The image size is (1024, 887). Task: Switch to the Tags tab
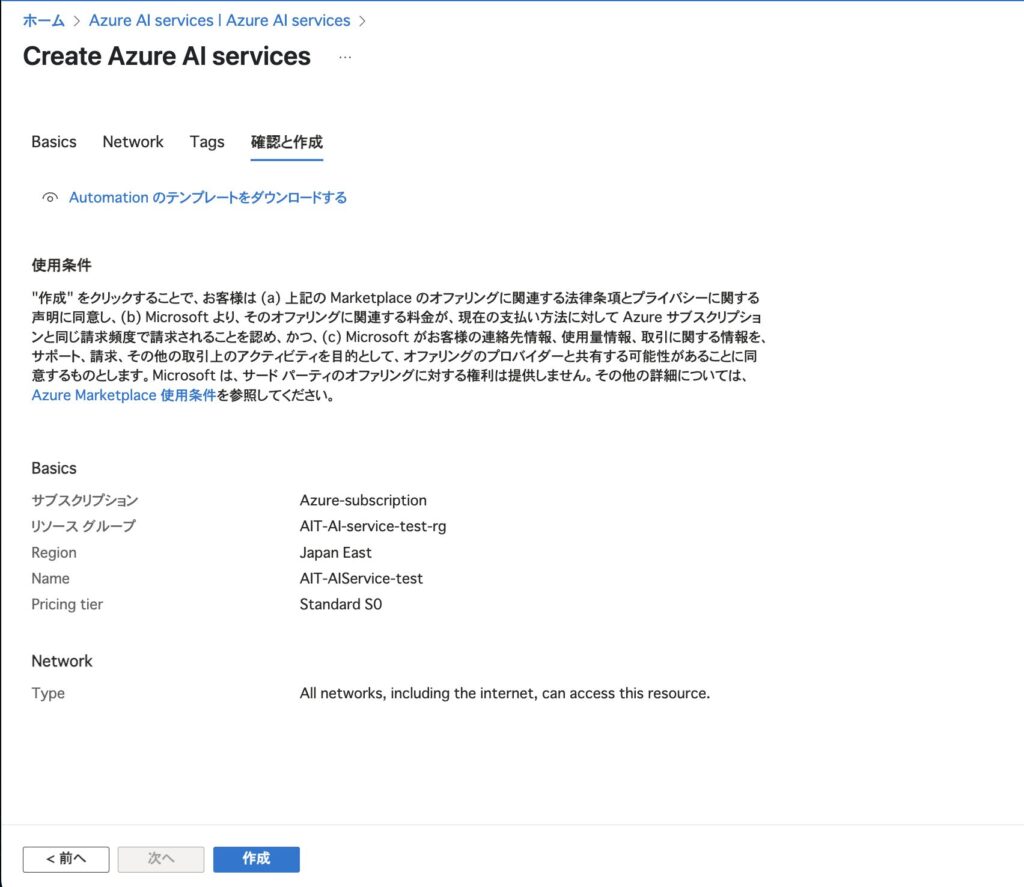207,142
